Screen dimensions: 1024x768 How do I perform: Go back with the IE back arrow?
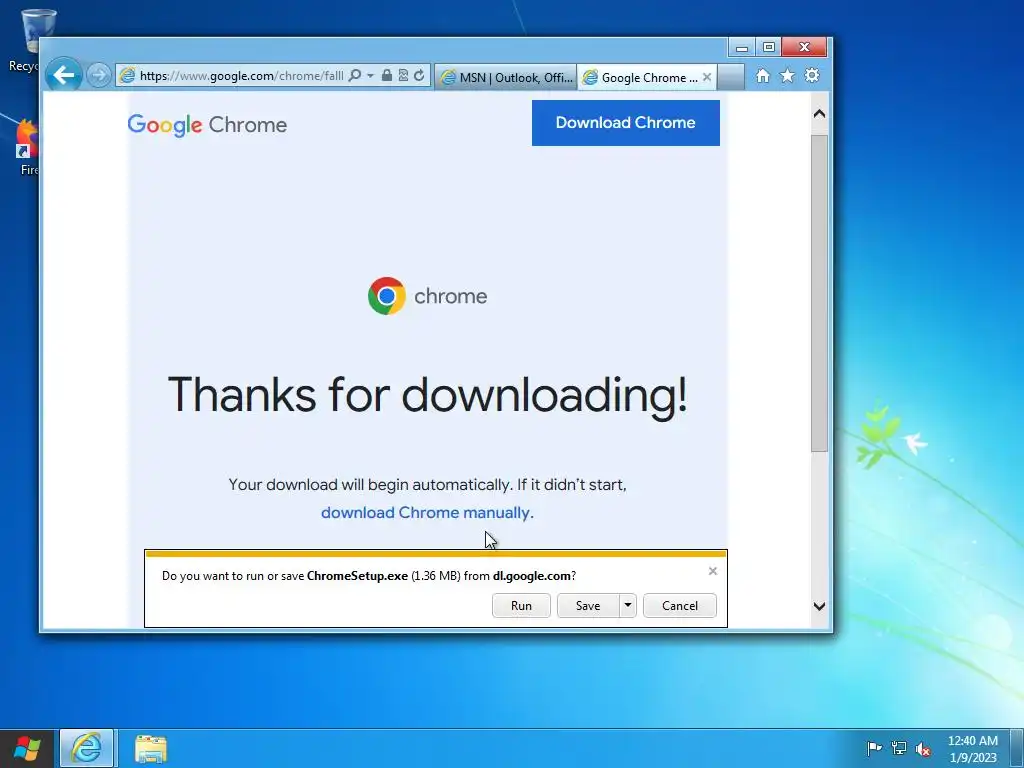point(63,76)
